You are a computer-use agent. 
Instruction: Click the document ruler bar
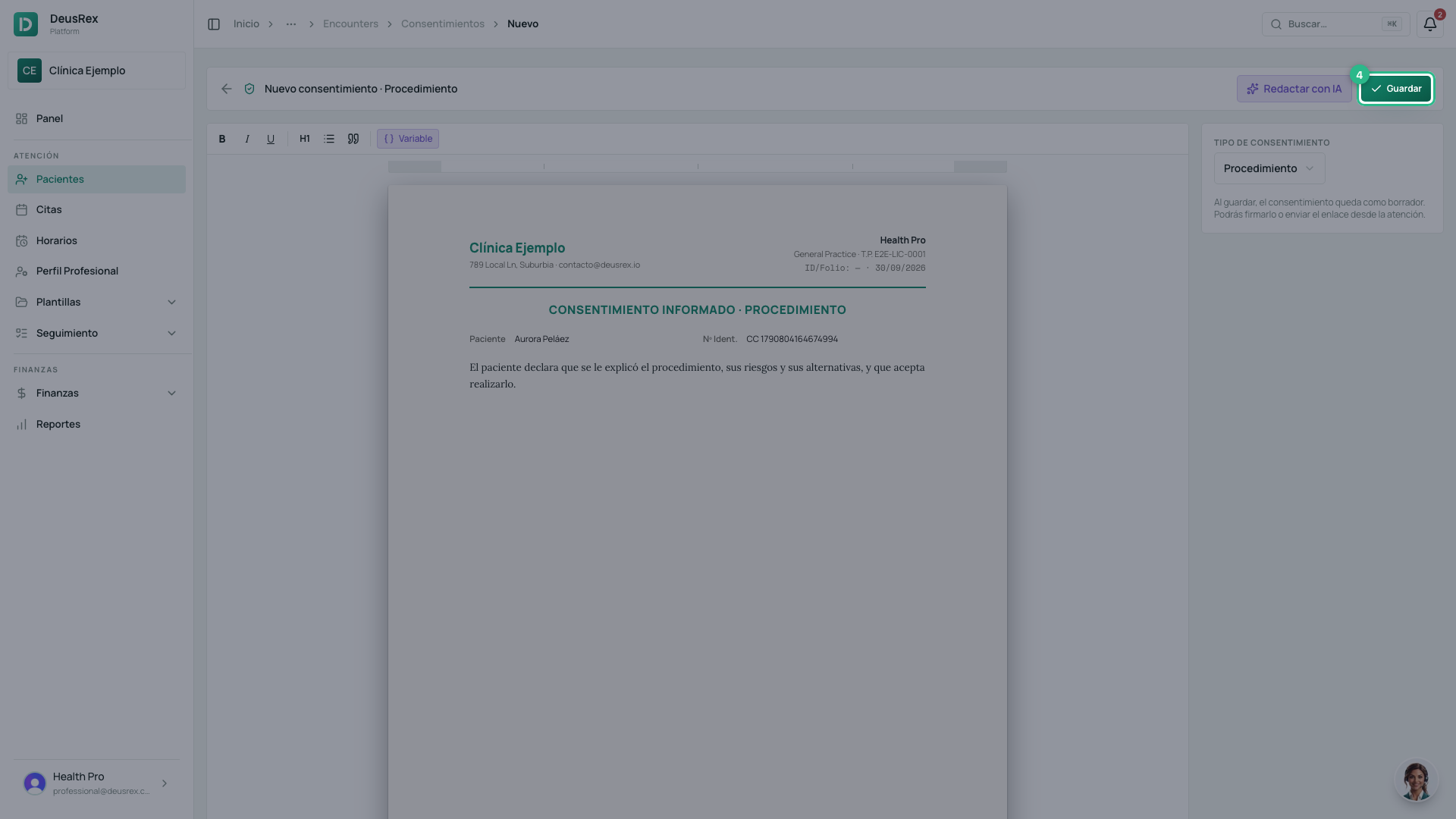698,167
